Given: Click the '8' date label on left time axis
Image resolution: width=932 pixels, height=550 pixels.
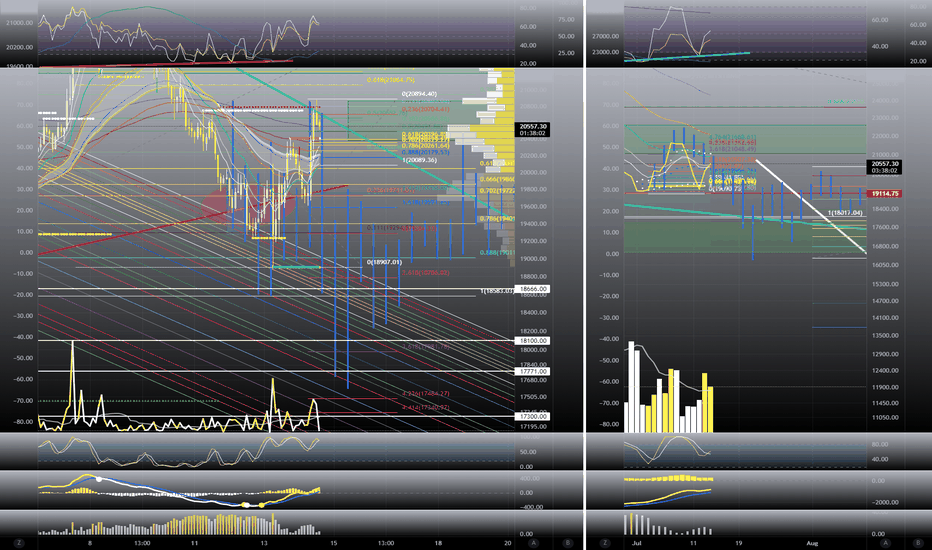Looking at the screenshot, I should click(90, 543).
